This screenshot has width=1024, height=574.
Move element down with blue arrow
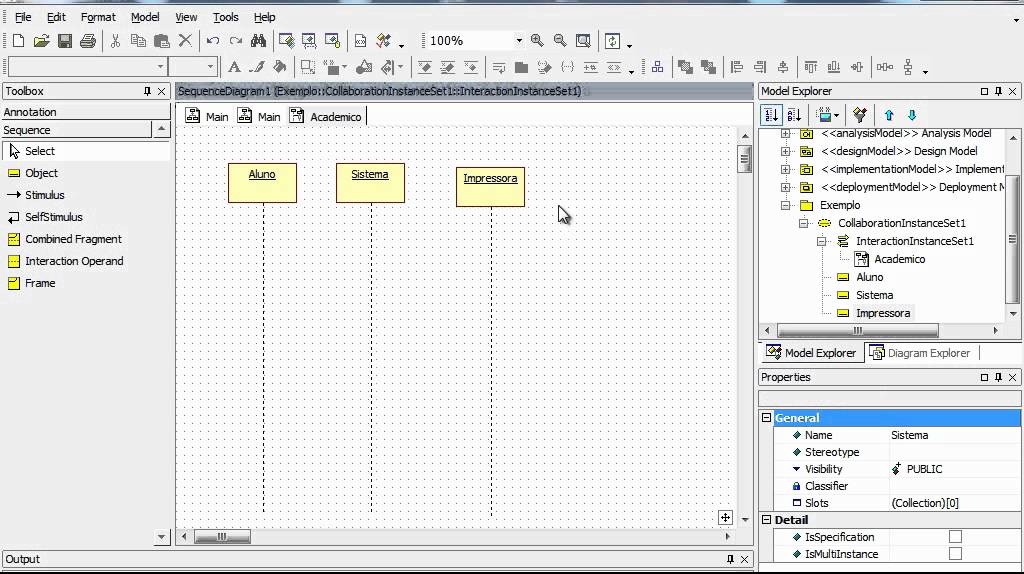[912, 116]
